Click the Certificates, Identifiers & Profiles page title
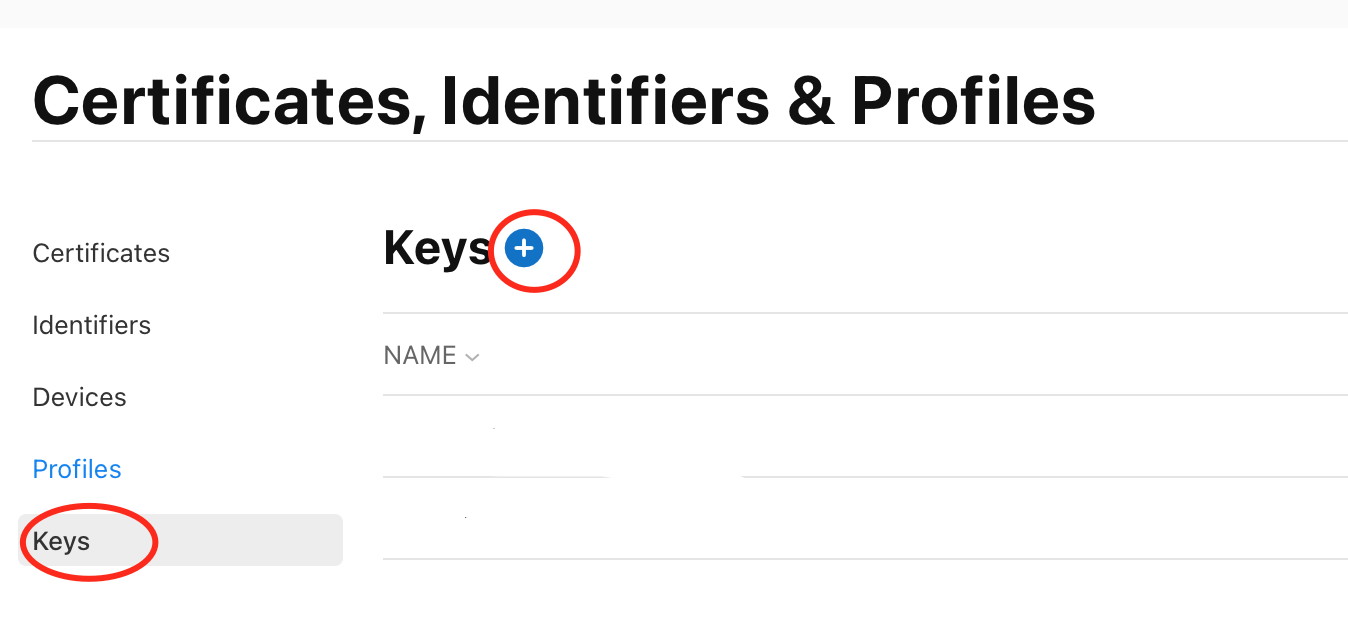 [564, 101]
